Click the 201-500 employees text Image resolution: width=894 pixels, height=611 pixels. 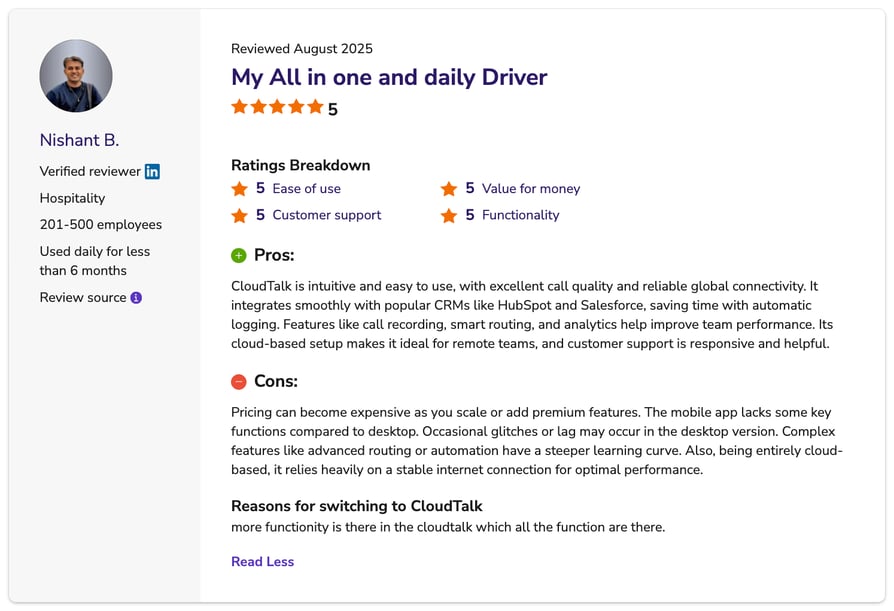coord(101,225)
